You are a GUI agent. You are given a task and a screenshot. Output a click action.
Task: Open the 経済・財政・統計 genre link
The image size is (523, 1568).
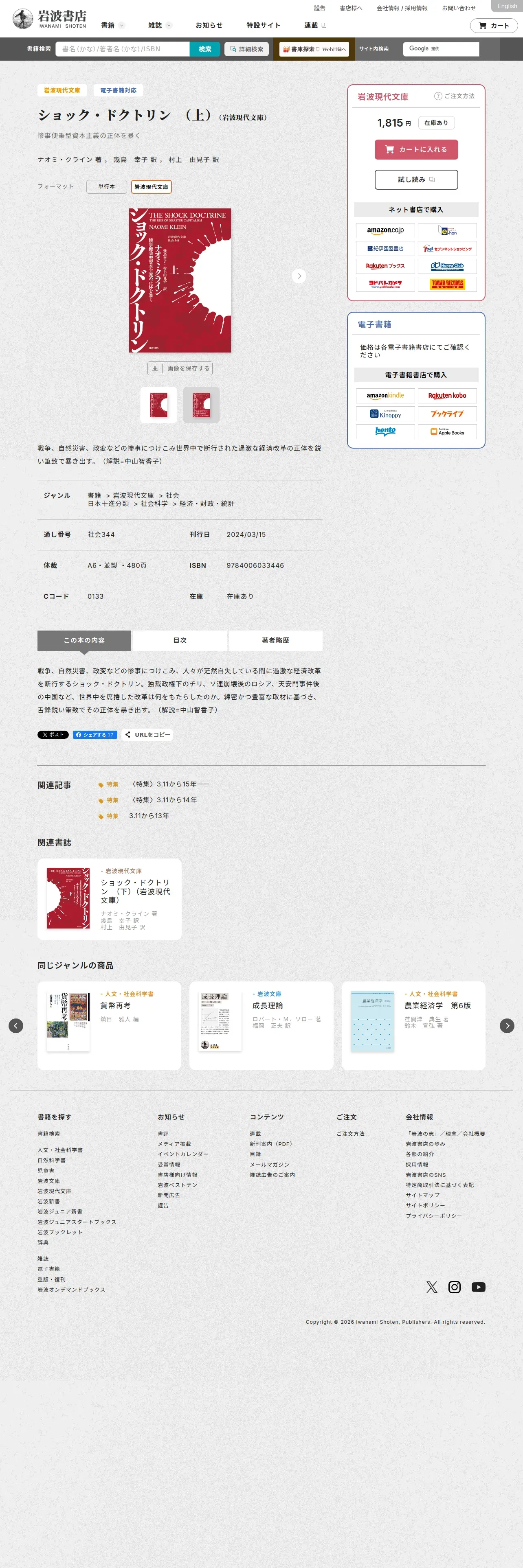click(x=207, y=504)
